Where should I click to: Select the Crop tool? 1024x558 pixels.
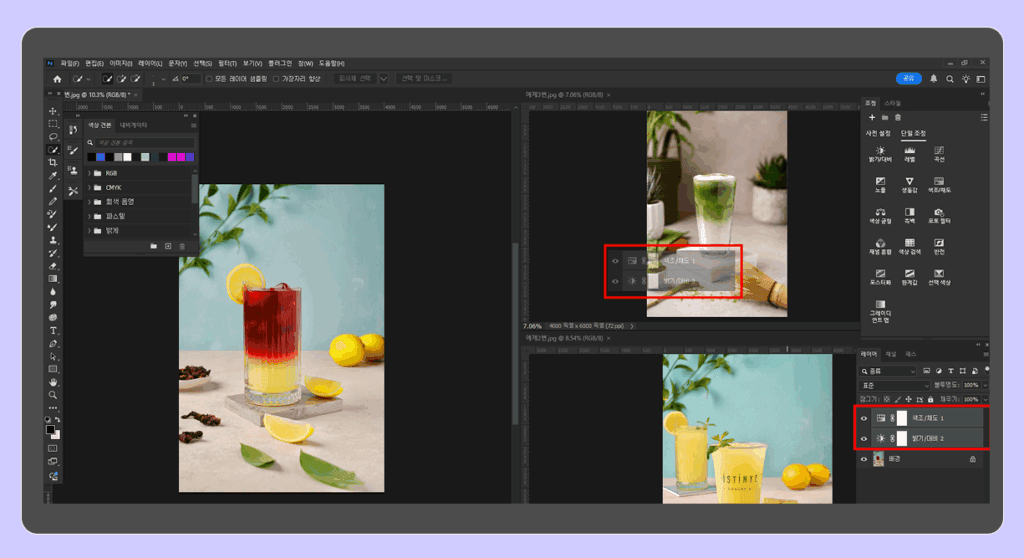tap(53, 163)
